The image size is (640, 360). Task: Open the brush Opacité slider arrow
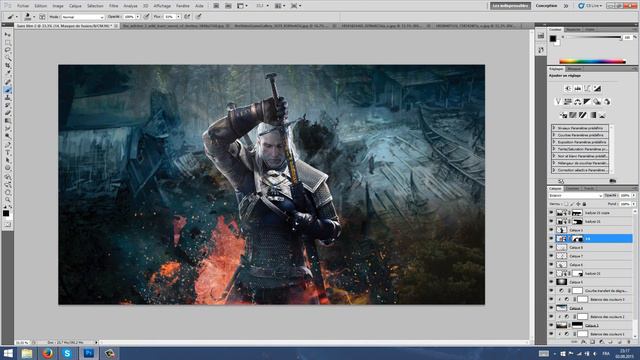pos(138,17)
